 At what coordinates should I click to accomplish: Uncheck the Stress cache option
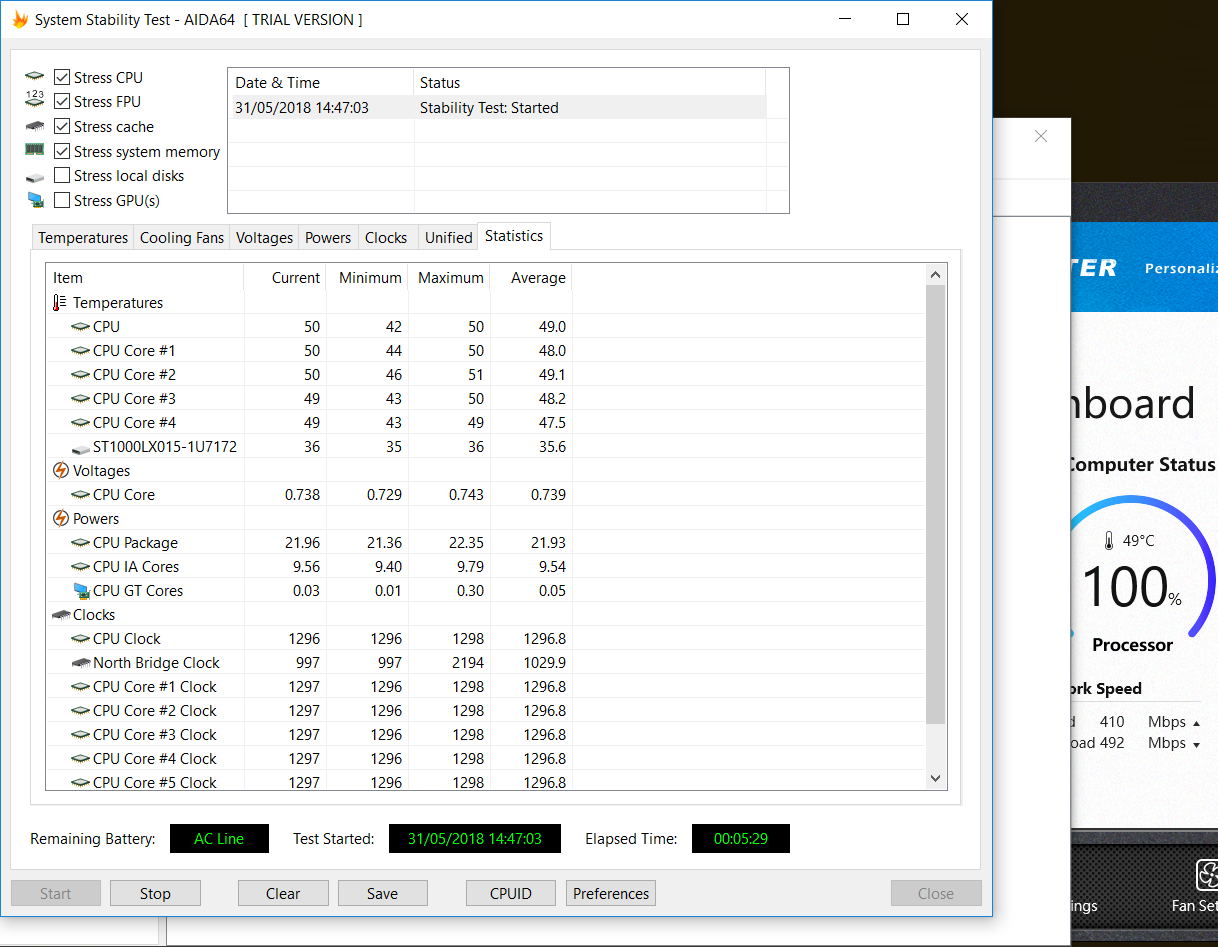pyautogui.click(x=62, y=126)
